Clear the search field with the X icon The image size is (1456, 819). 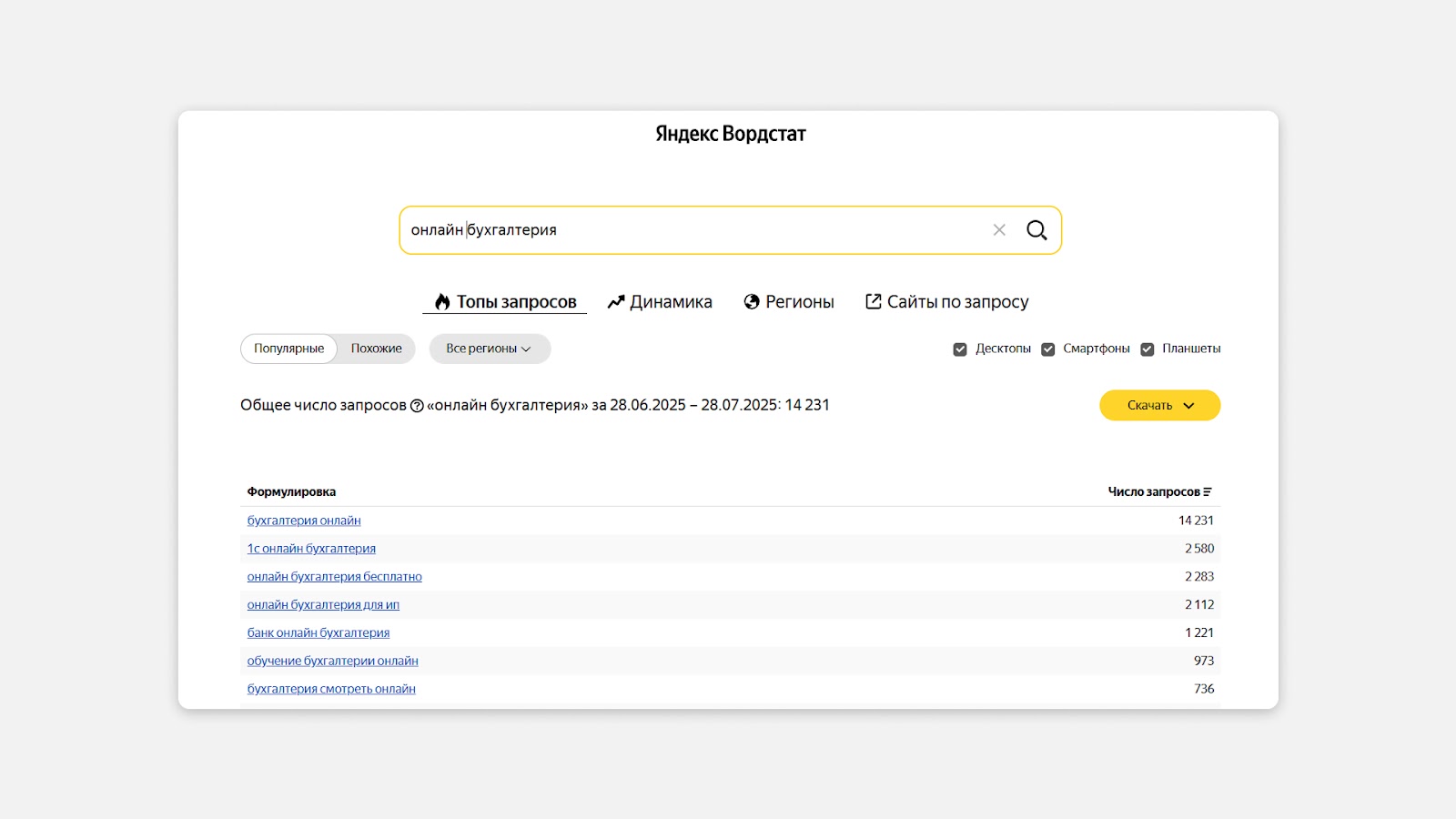point(999,230)
